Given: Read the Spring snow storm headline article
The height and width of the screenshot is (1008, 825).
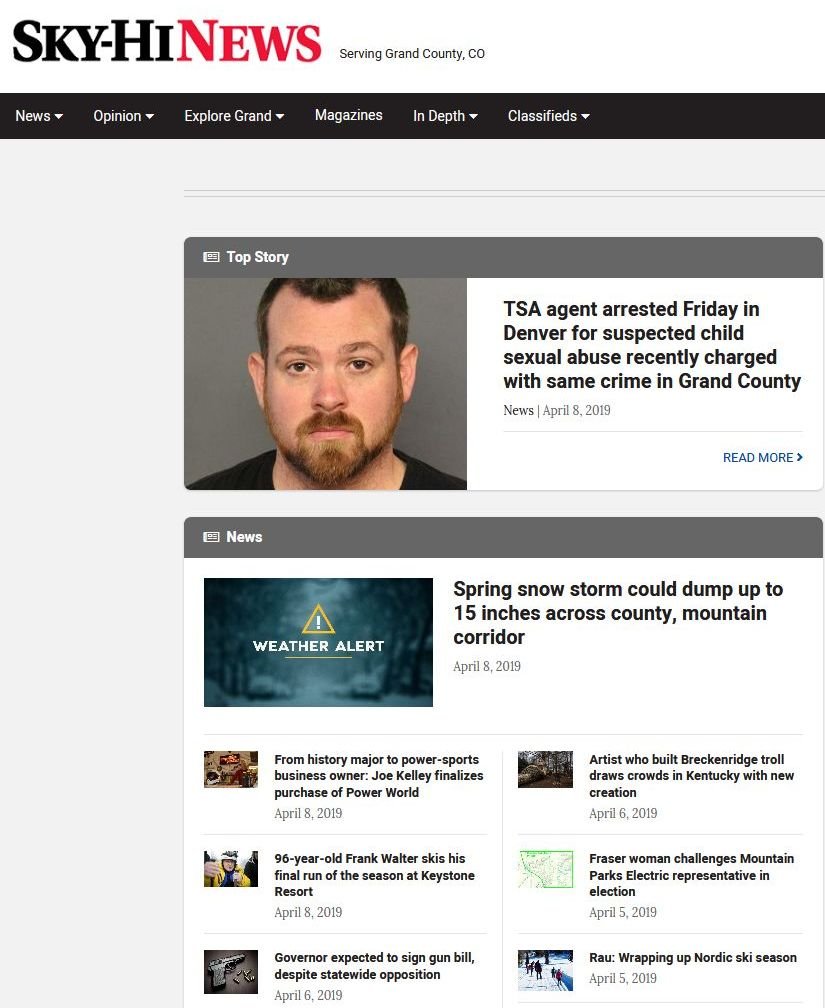Looking at the screenshot, I should 617,613.
